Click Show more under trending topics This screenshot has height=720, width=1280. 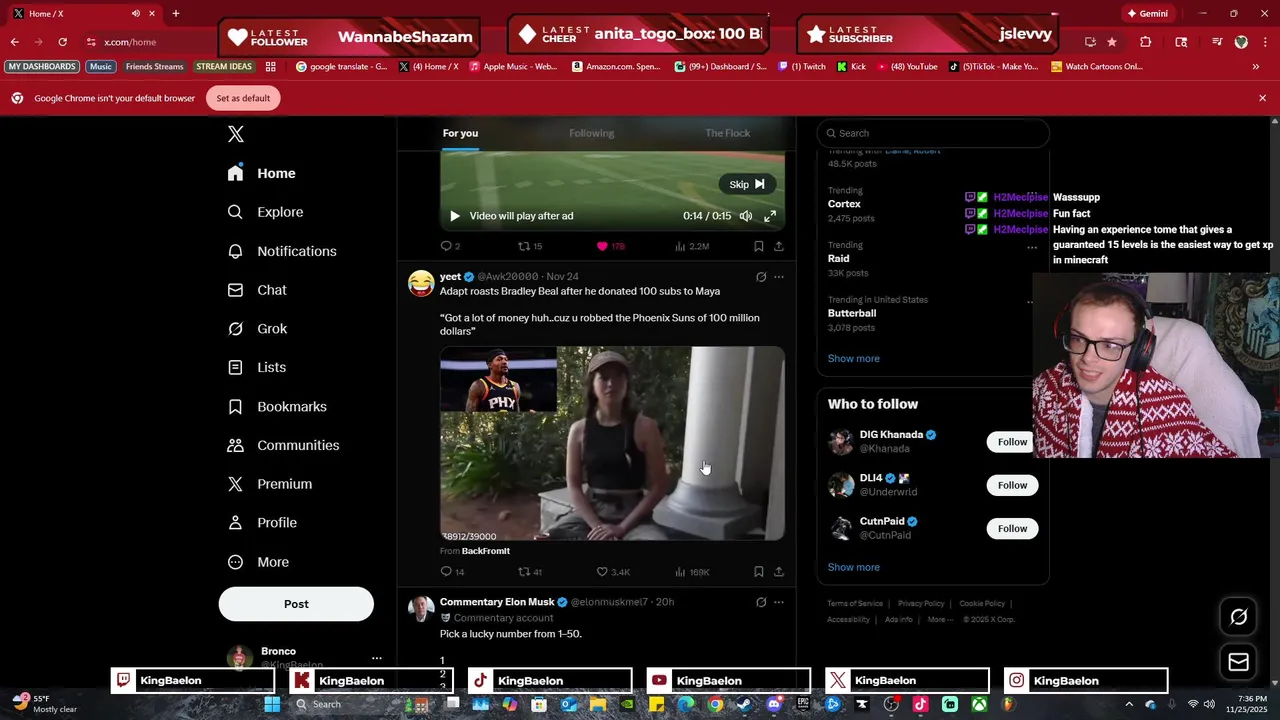tap(853, 358)
